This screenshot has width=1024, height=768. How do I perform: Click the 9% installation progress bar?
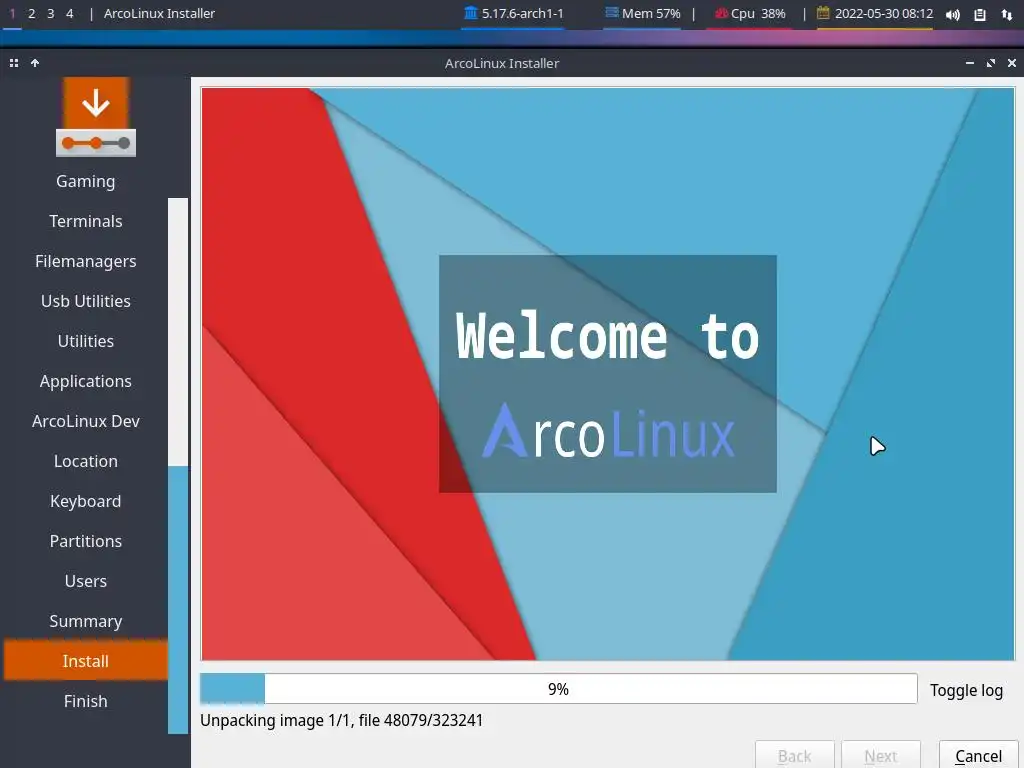coord(558,689)
